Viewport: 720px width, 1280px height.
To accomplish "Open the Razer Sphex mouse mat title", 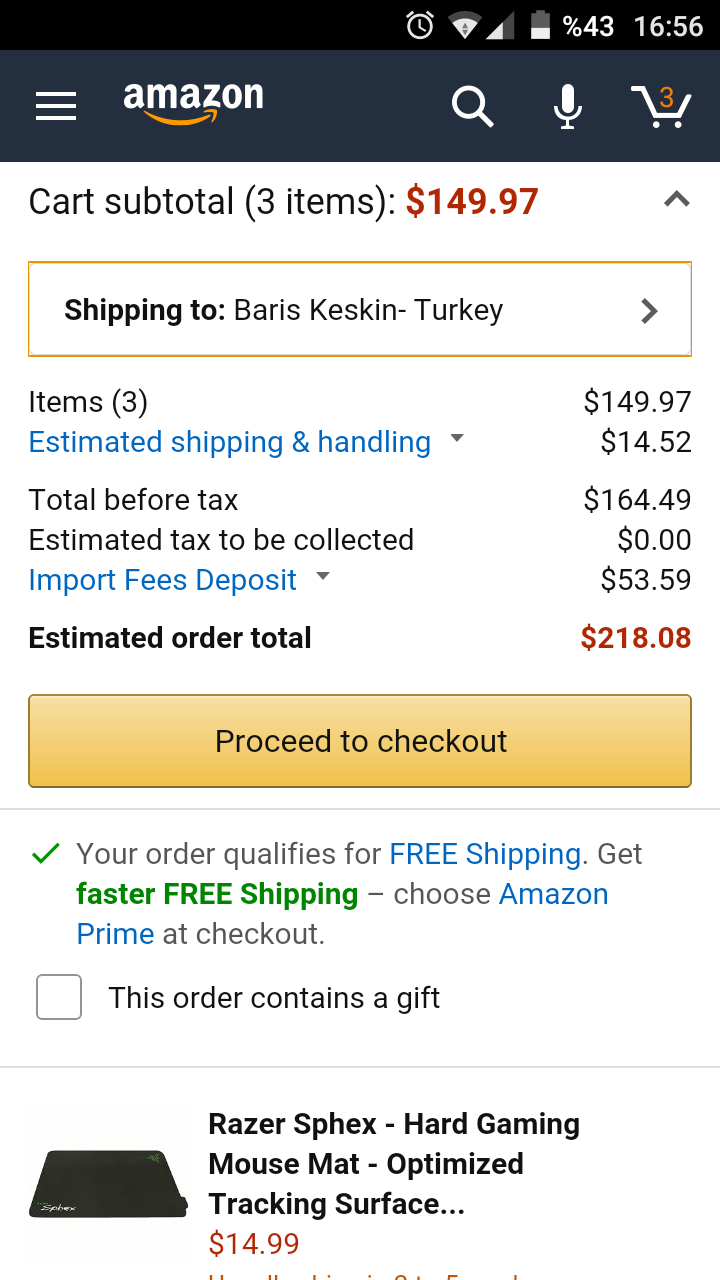I will click(394, 1164).
